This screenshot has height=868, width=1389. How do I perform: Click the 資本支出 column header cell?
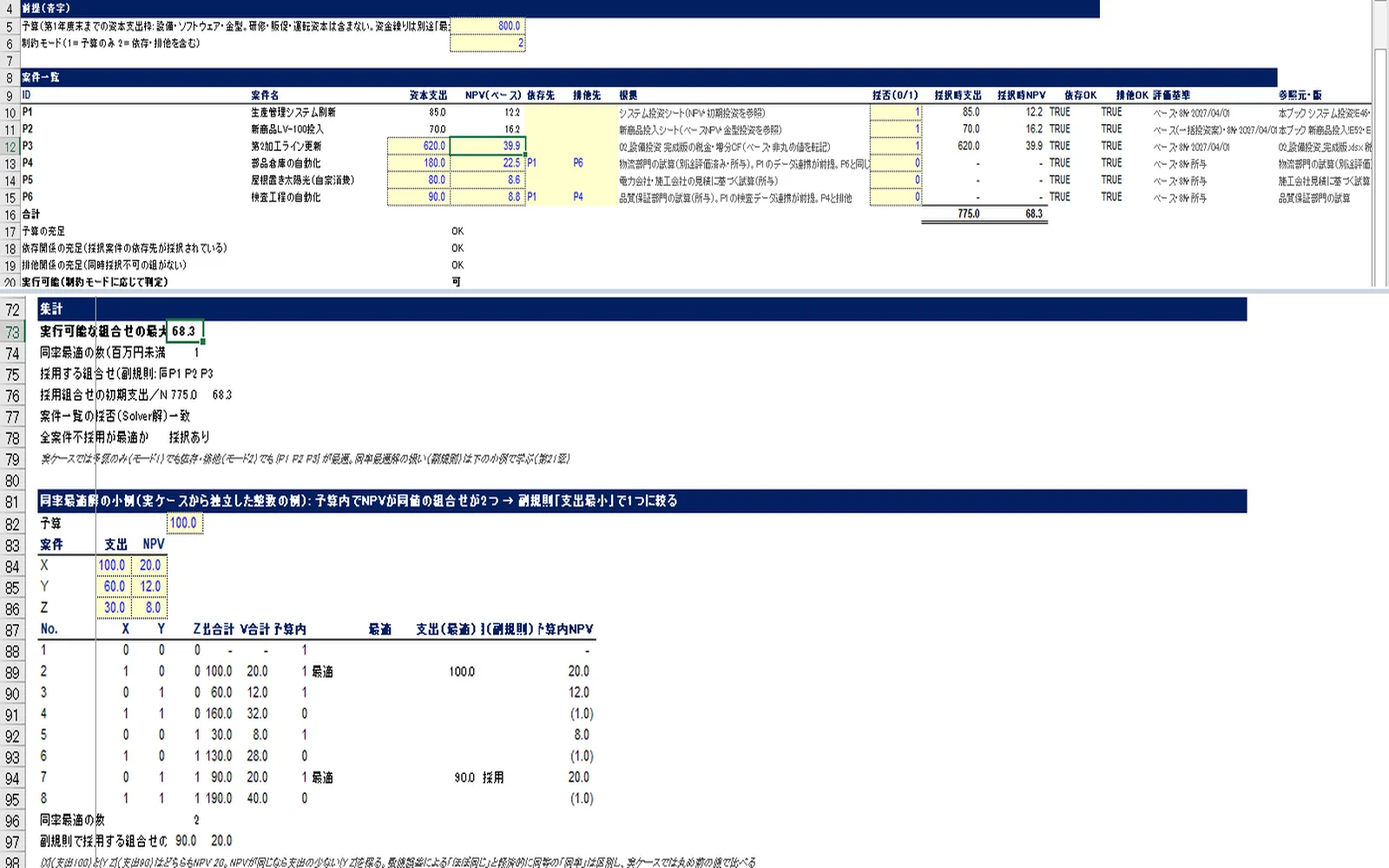click(x=428, y=95)
